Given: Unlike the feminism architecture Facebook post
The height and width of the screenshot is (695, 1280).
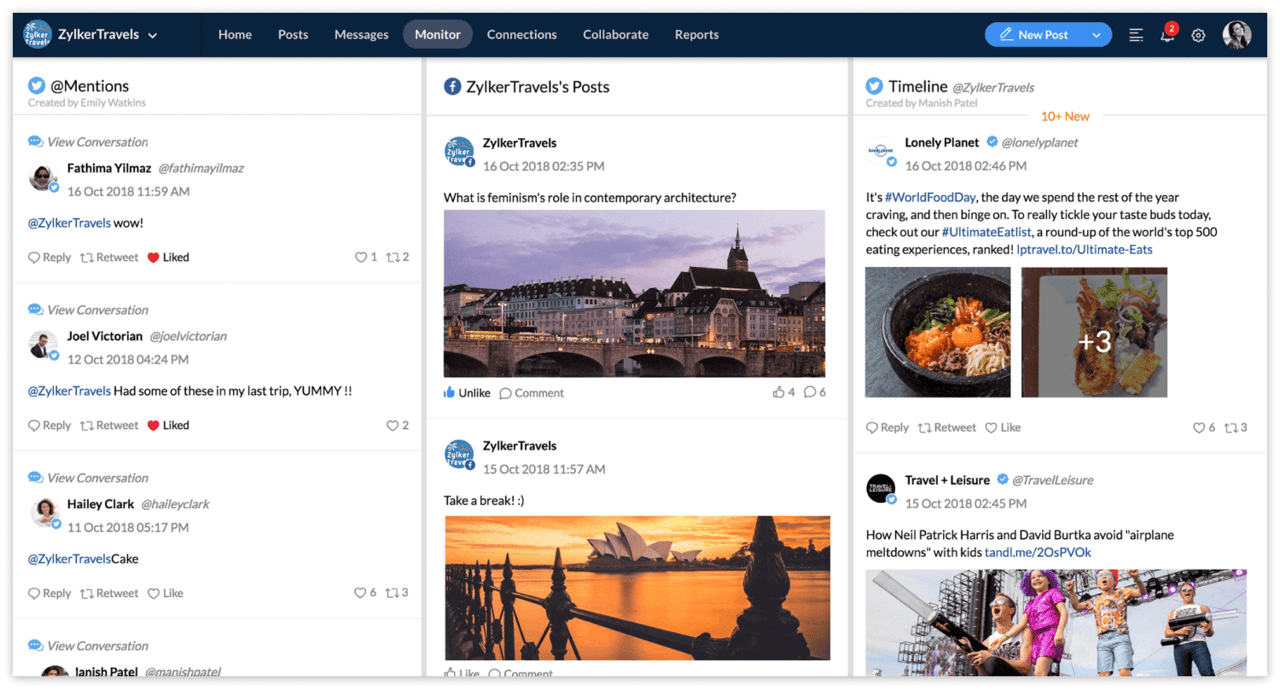Looking at the screenshot, I should click(466, 392).
